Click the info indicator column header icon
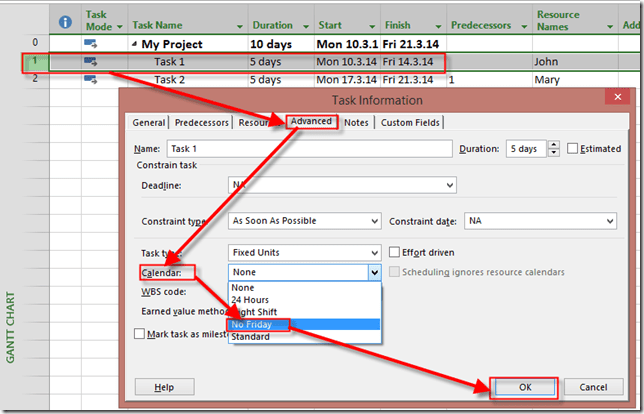Screen dimensions: 644x414 pos(66,21)
